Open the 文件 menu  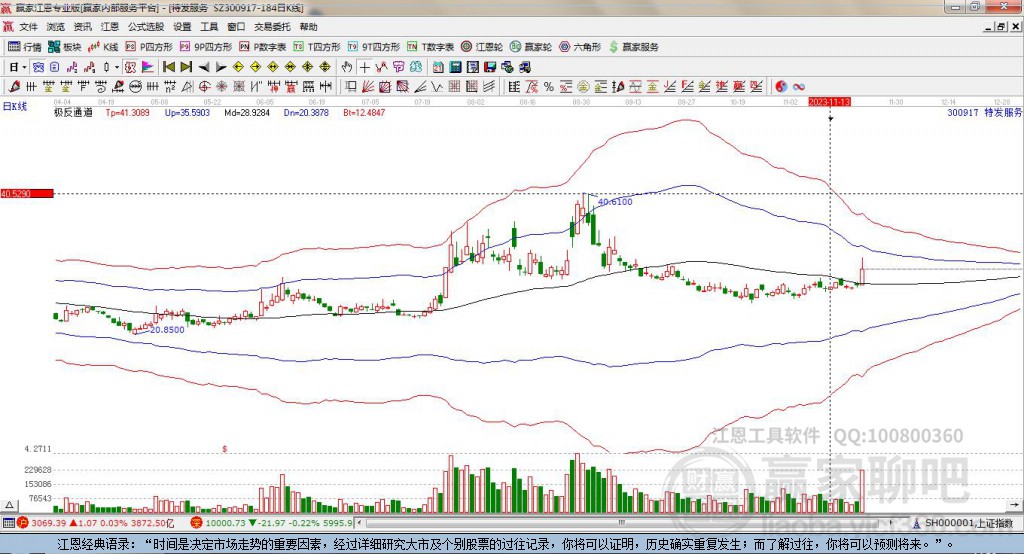coord(29,27)
